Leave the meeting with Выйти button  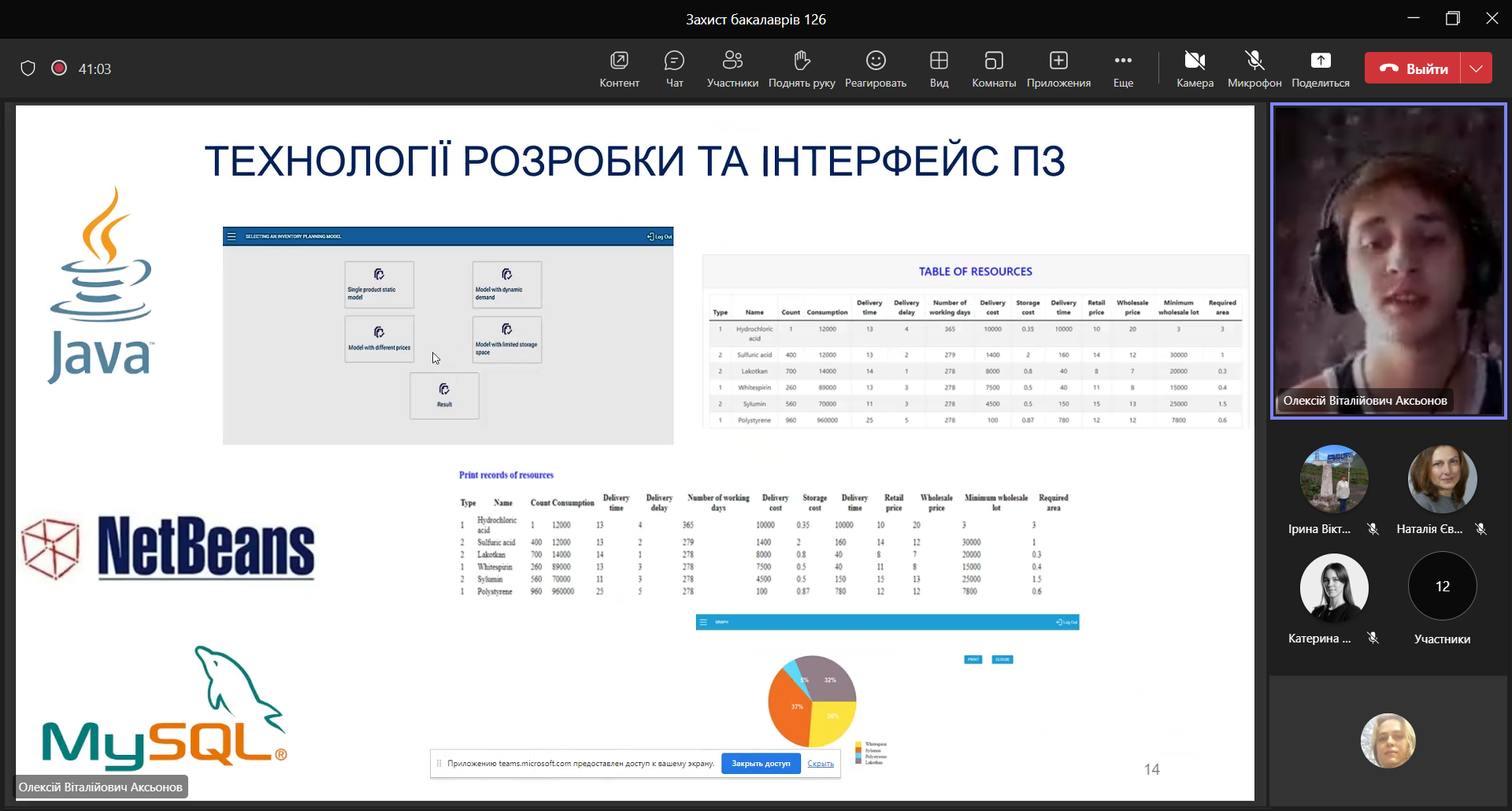(x=1414, y=69)
